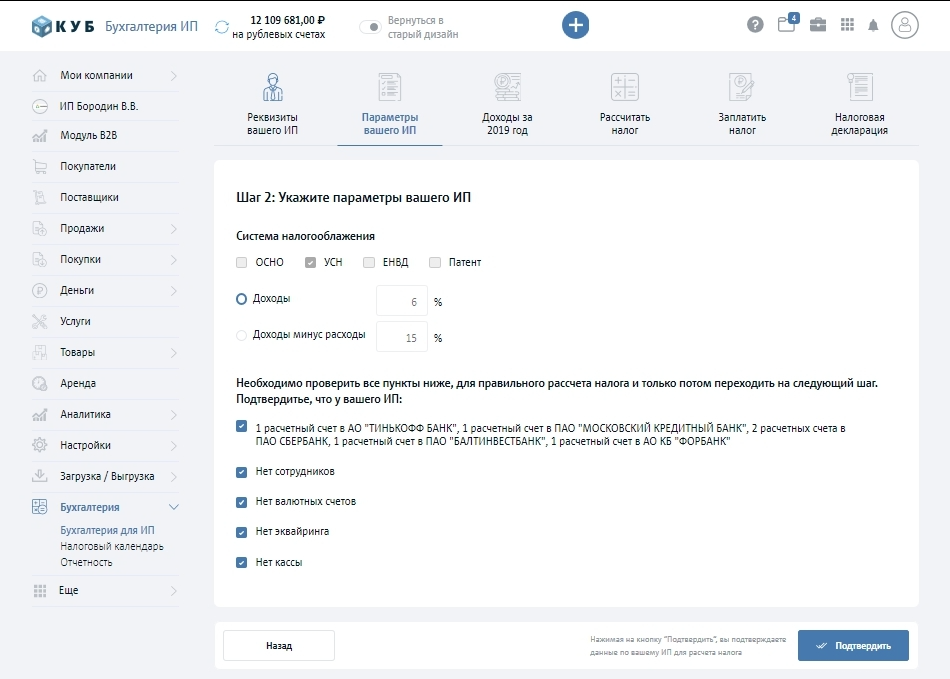This screenshot has width=950, height=679.
Task: Click the blue plus add button
Action: pyautogui.click(x=575, y=25)
